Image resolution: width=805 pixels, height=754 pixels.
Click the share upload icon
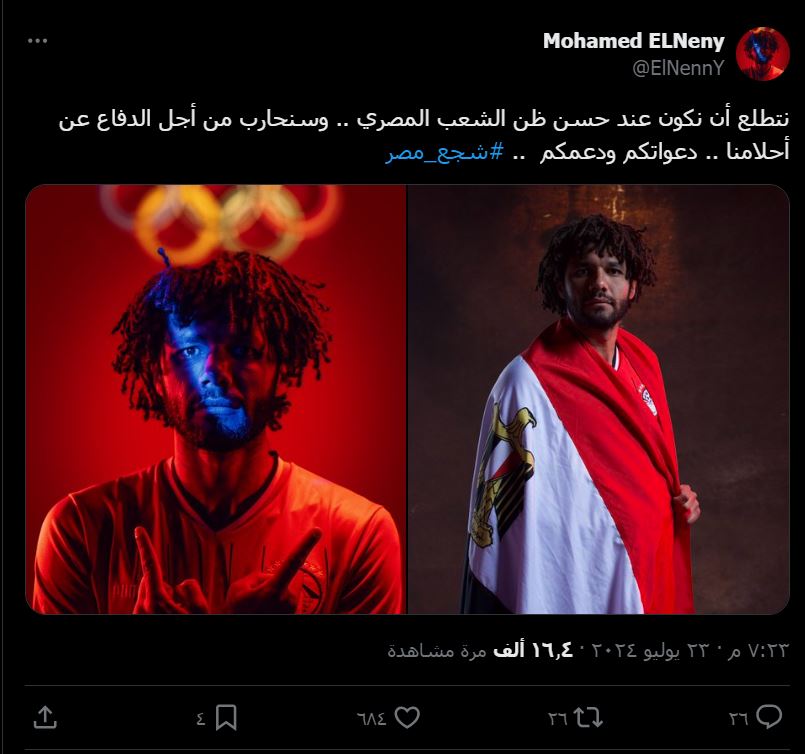45,718
